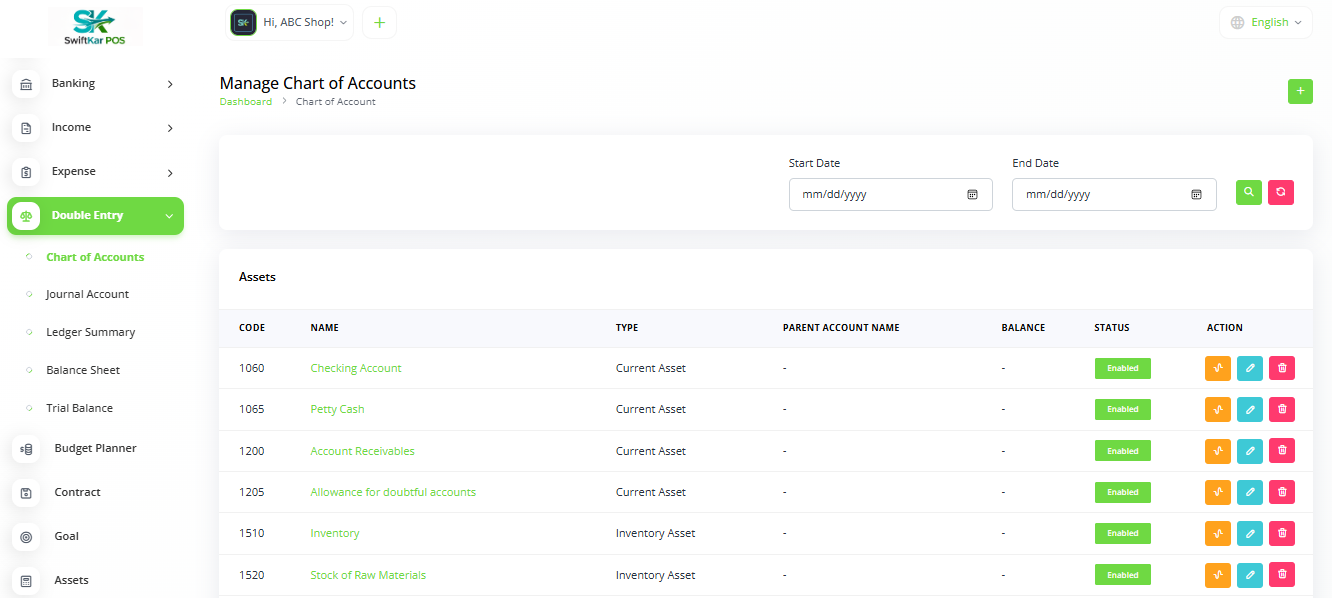
Task: Go to Balance Sheet in sidebar
Action: pos(83,370)
